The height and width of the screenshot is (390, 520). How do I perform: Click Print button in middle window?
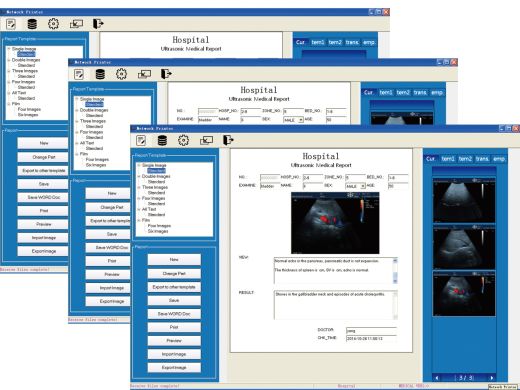point(108,261)
